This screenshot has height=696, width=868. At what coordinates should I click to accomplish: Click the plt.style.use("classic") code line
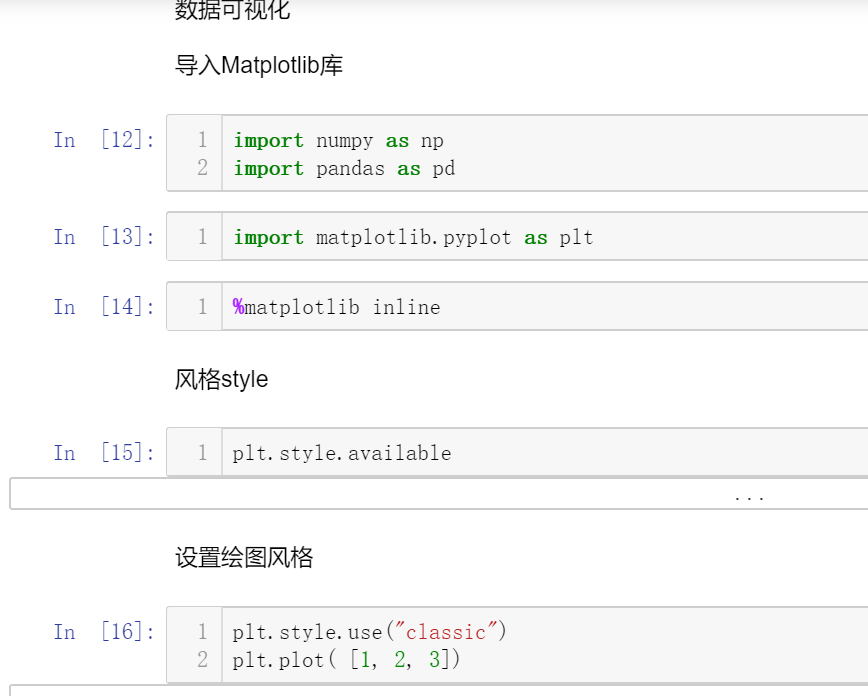tap(370, 632)
